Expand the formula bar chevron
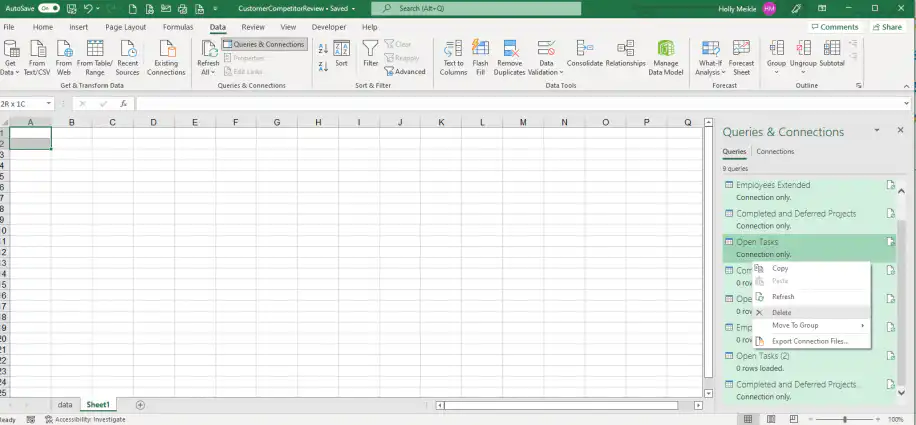This screenshot has width=916, height=425. (x=906, y=104)
